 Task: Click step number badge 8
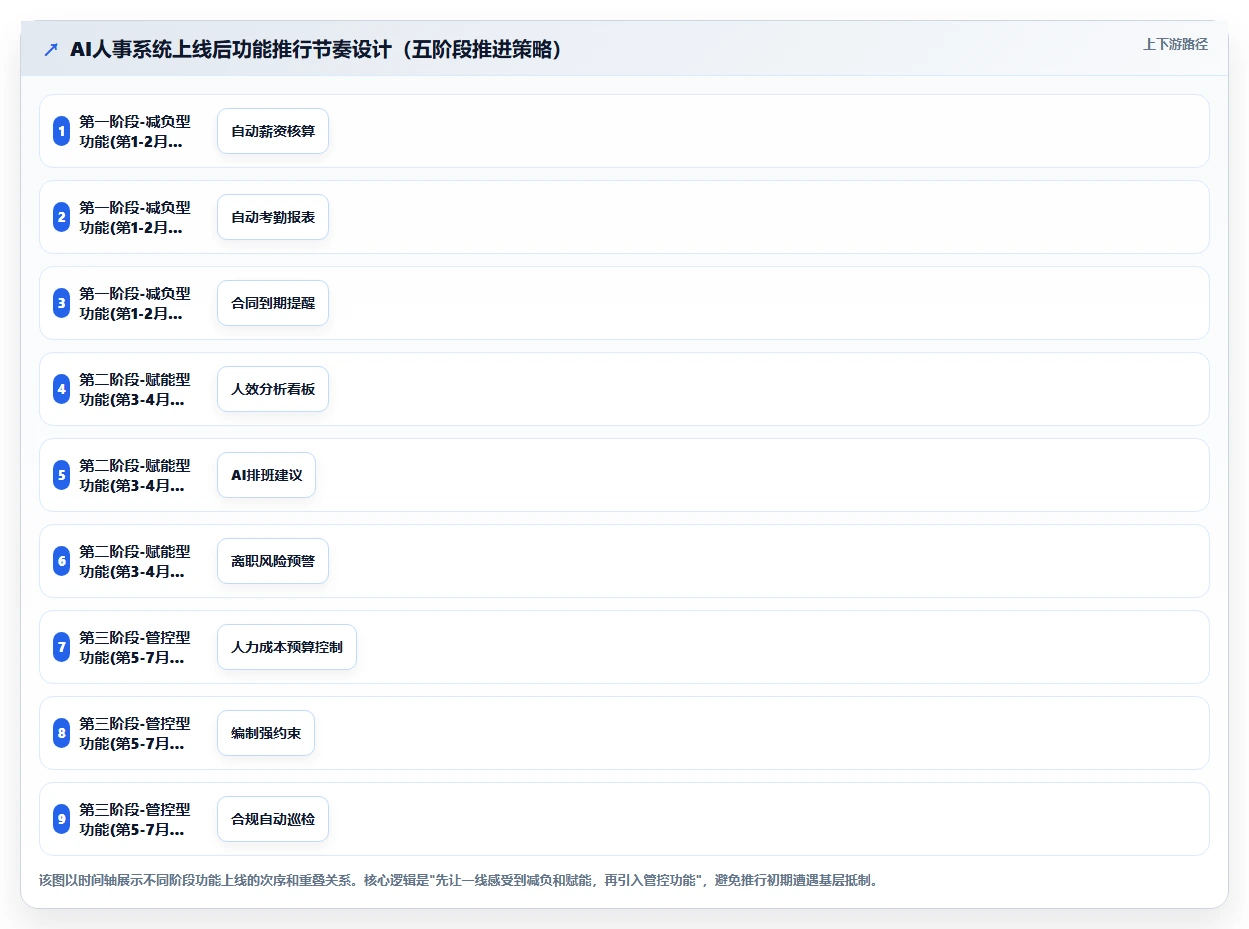pyautogui.click(x=61, y=733)
